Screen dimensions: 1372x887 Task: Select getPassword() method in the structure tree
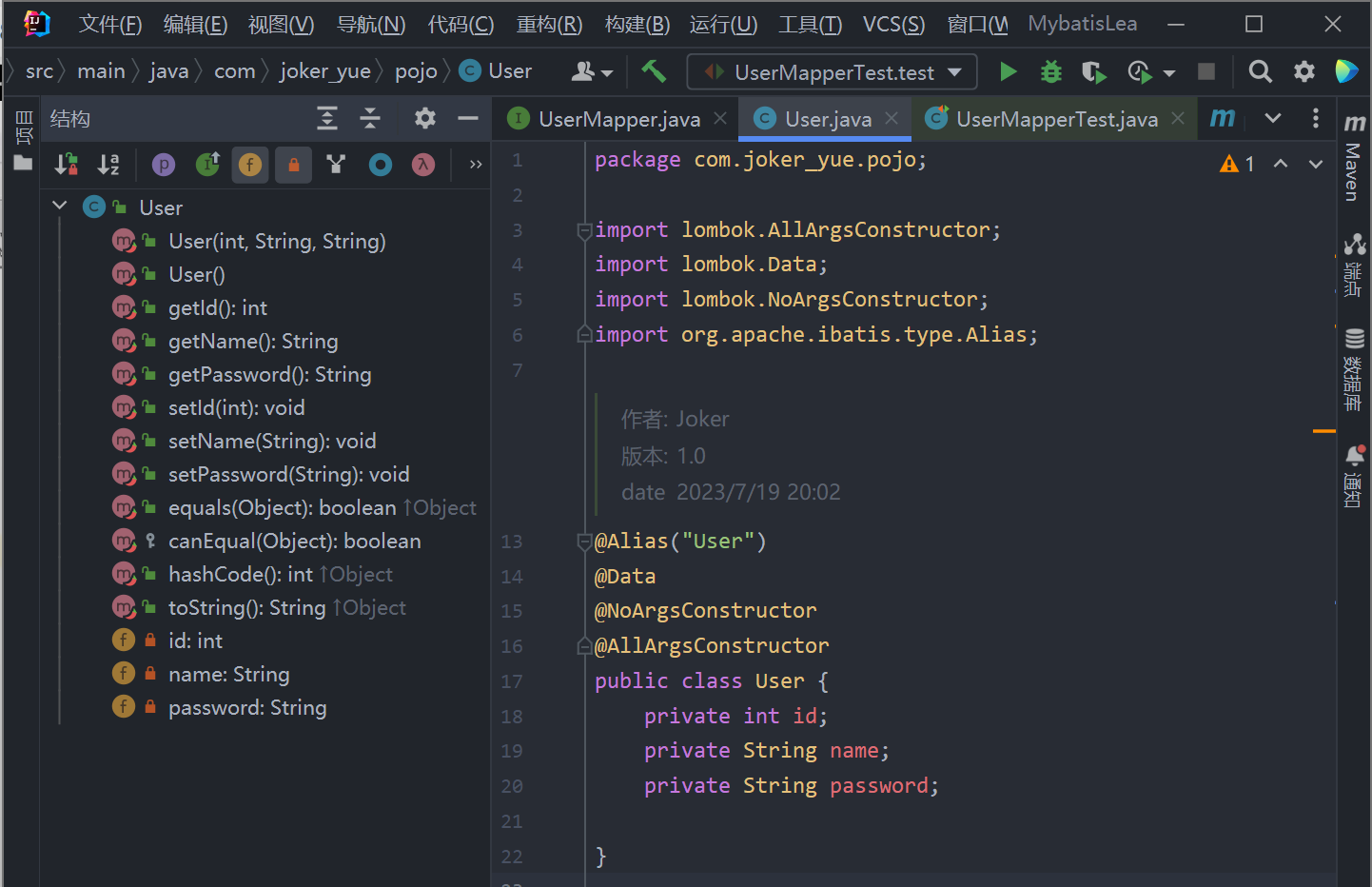pos(269,375)
